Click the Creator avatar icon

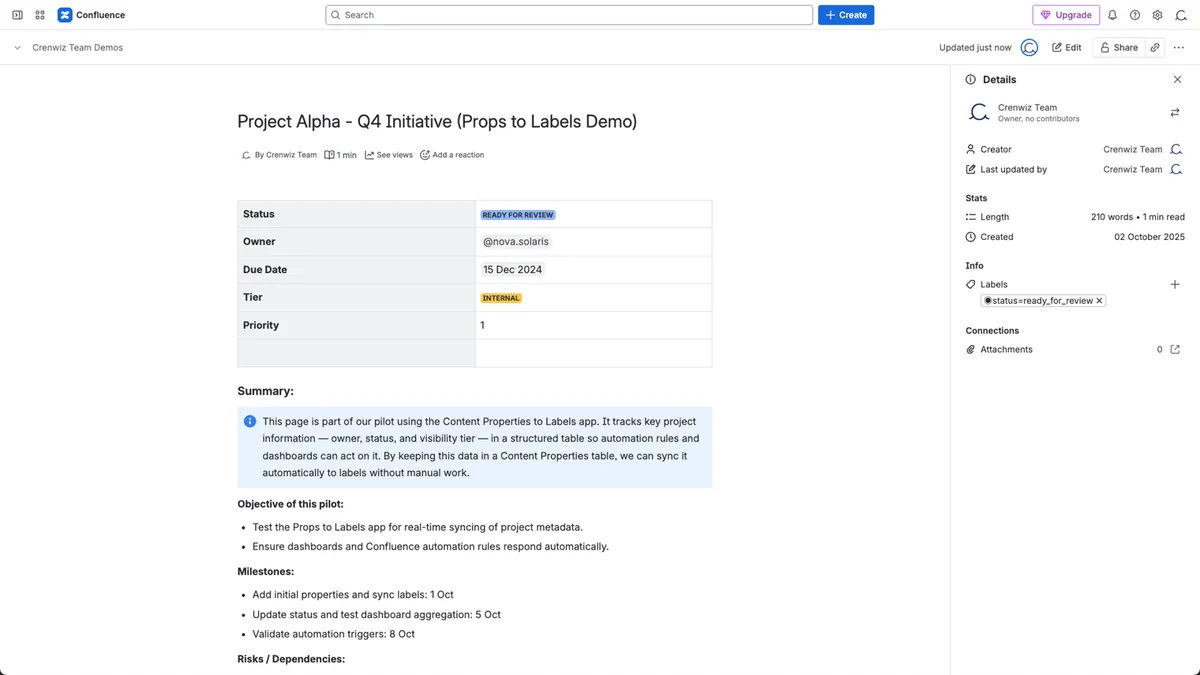pos(1176,149)
